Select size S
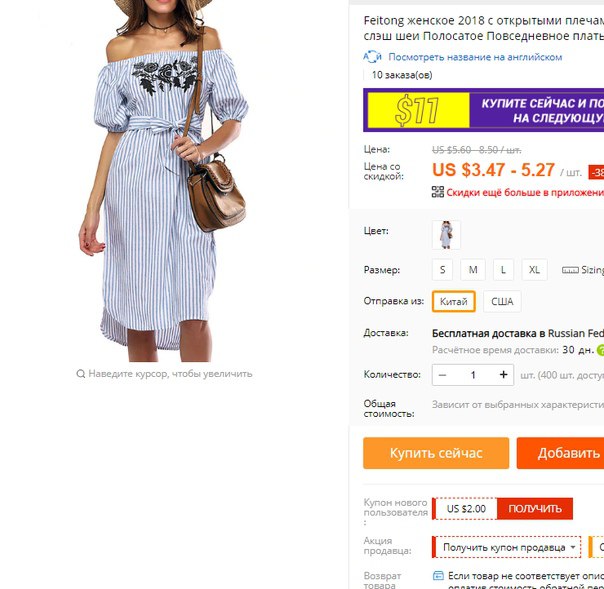 (442, 270)
